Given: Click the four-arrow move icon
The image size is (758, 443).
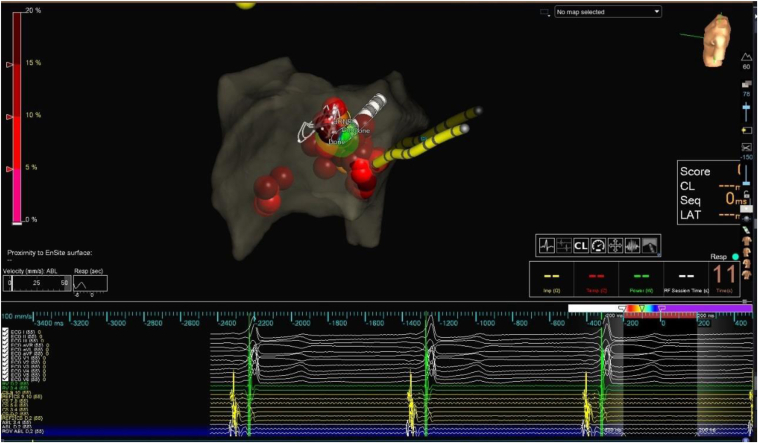Looking at the screenshot, I should tap(615, 246).
